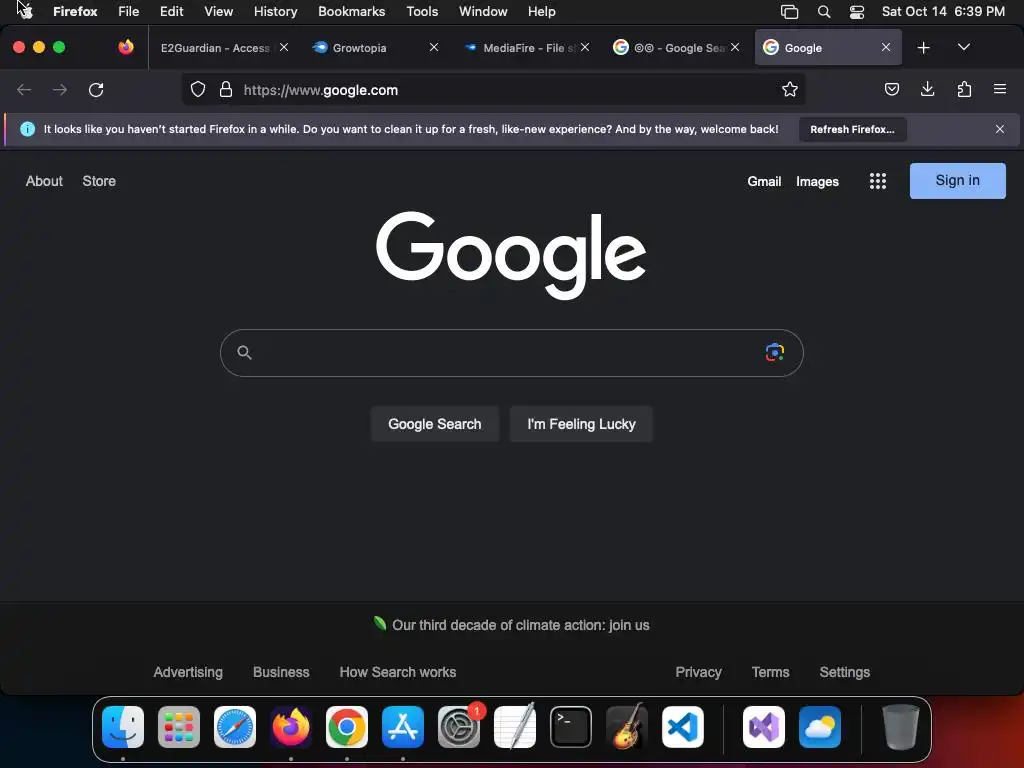The height and width of the screenshot is (768, 1024).
Task: View site security via the padlock icon
Action: coord(226,89)
